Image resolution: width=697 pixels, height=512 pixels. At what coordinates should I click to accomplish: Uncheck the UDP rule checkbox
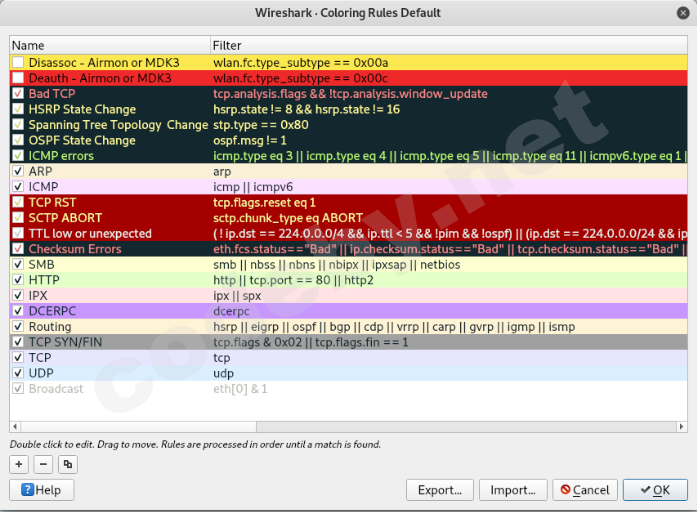click(18, 373)
